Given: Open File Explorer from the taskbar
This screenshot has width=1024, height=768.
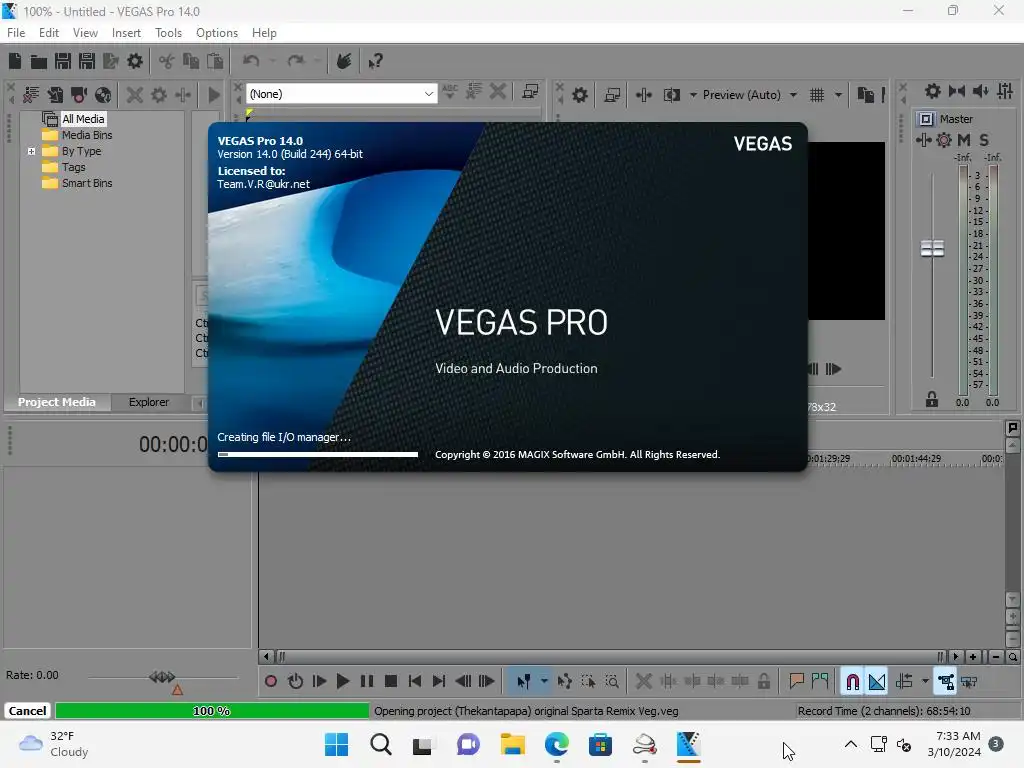Looking at the screenshot, I should pos(513,744).
